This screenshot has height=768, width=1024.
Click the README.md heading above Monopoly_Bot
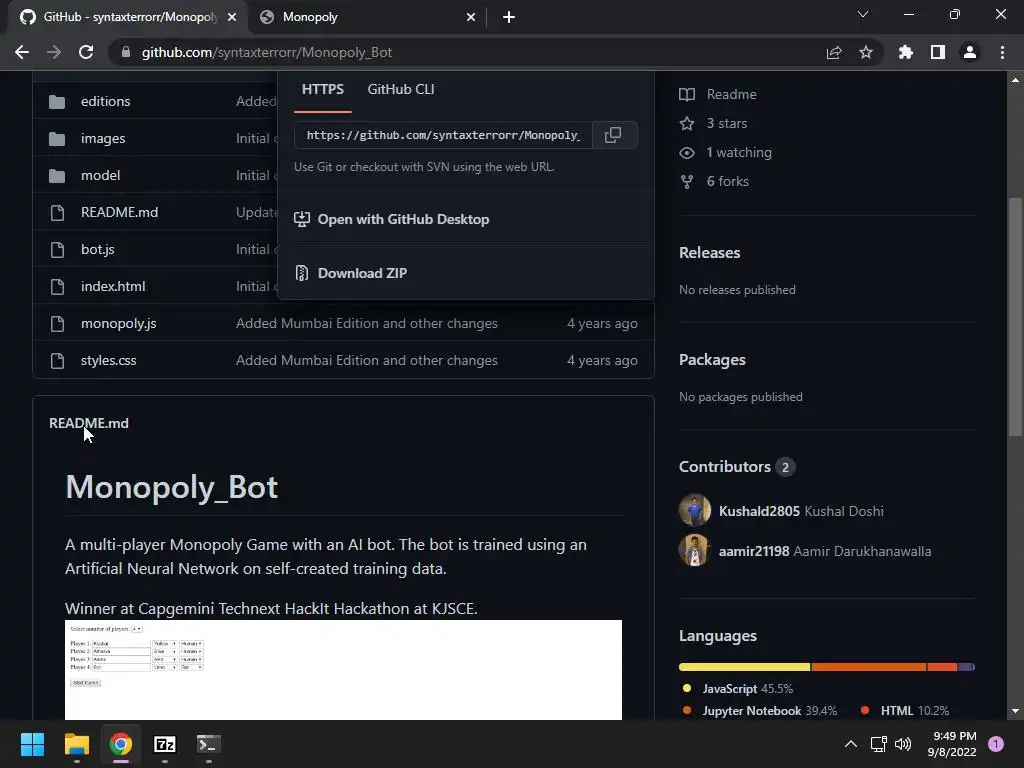[x=89, y=423]
